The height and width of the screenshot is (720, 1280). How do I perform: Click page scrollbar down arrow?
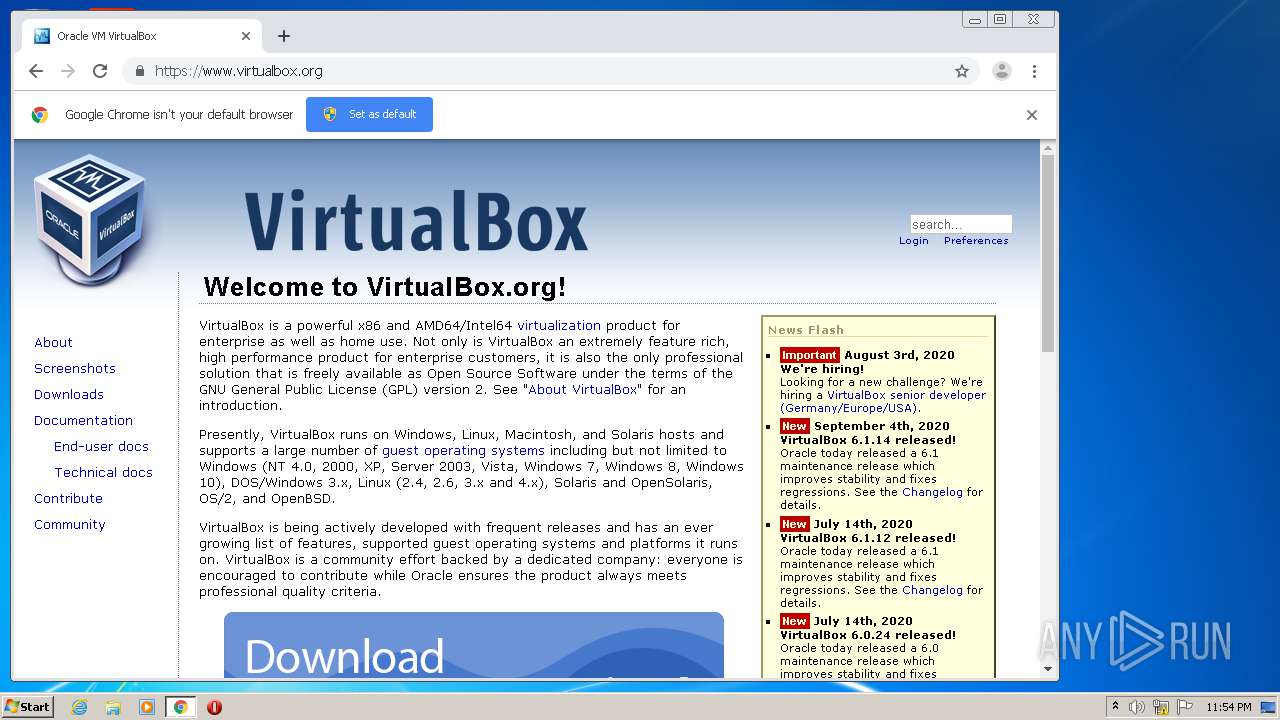coord(1048,669)
